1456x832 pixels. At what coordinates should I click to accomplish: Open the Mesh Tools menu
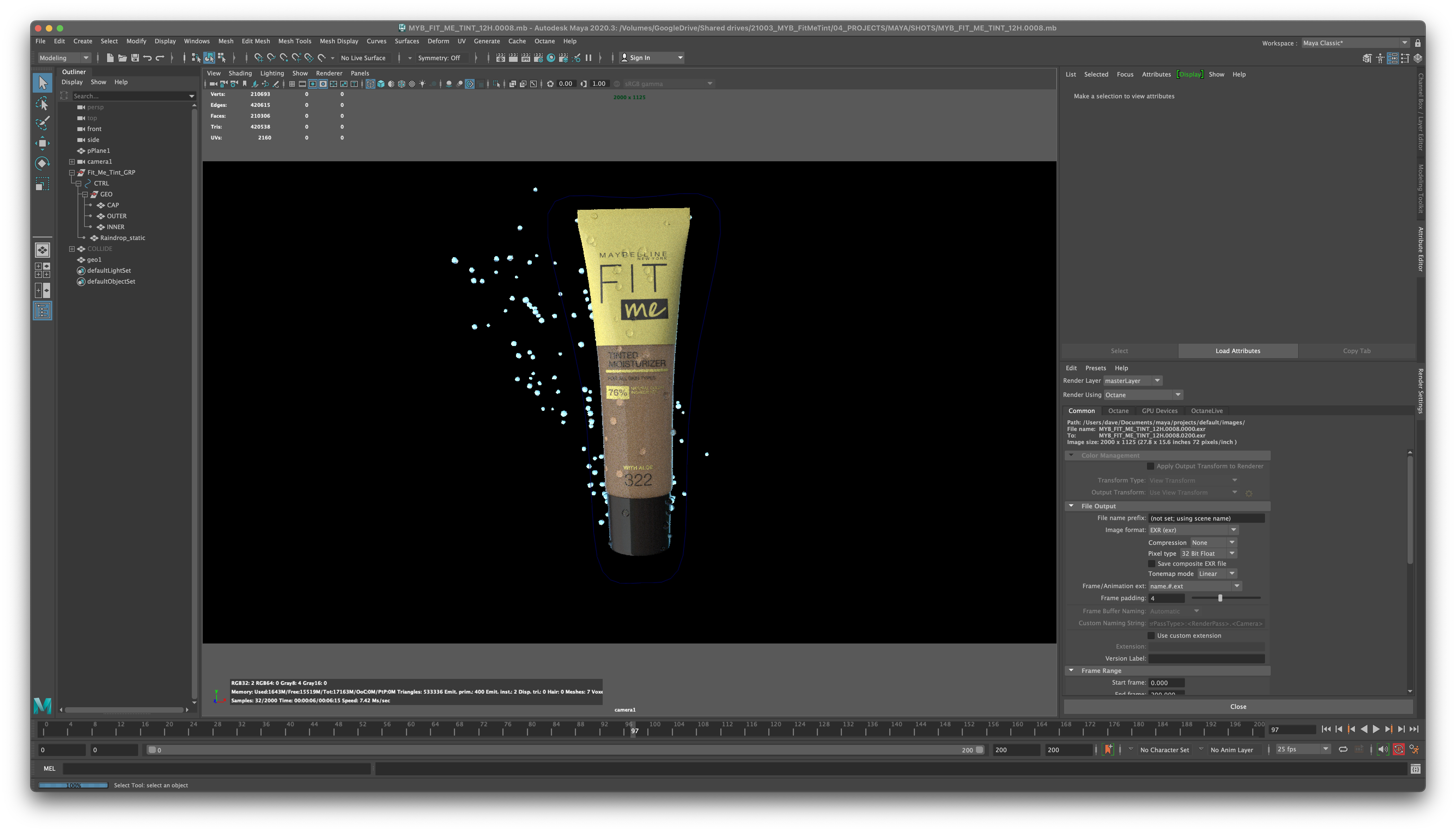pyautogui.click(x=294, y=41)
